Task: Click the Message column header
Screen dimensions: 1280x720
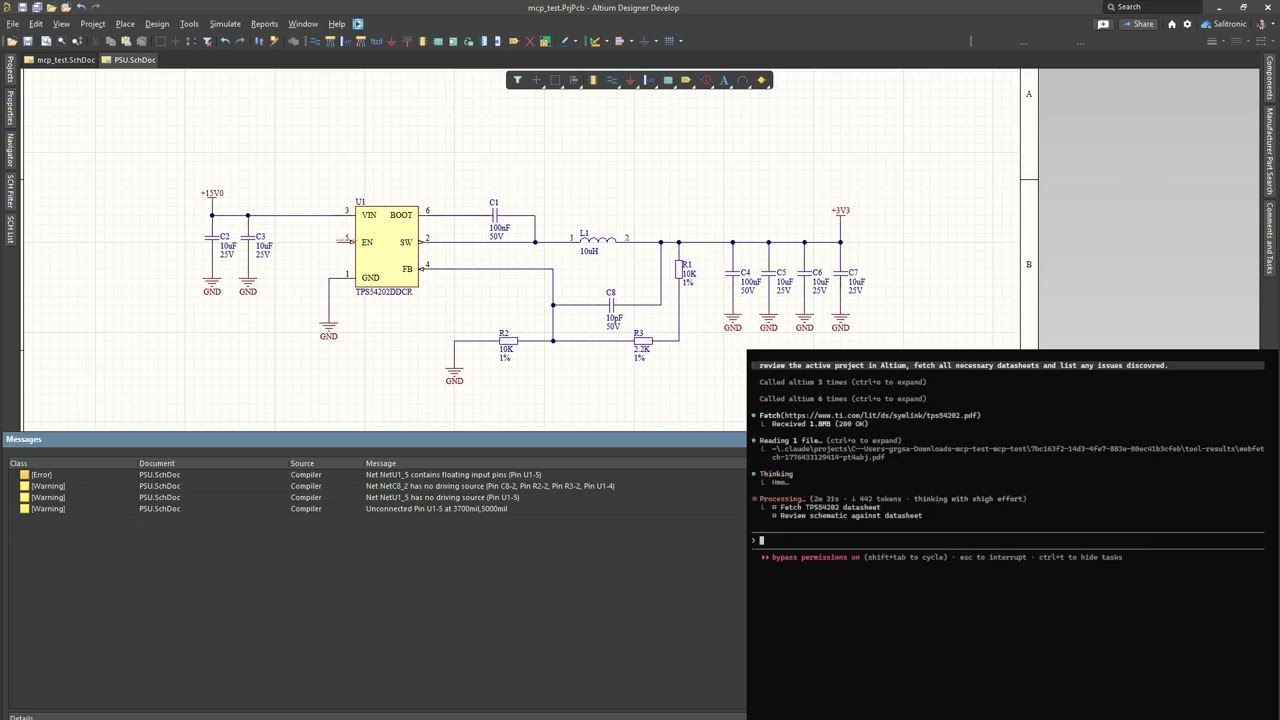Action: click(x=380, y=463)
